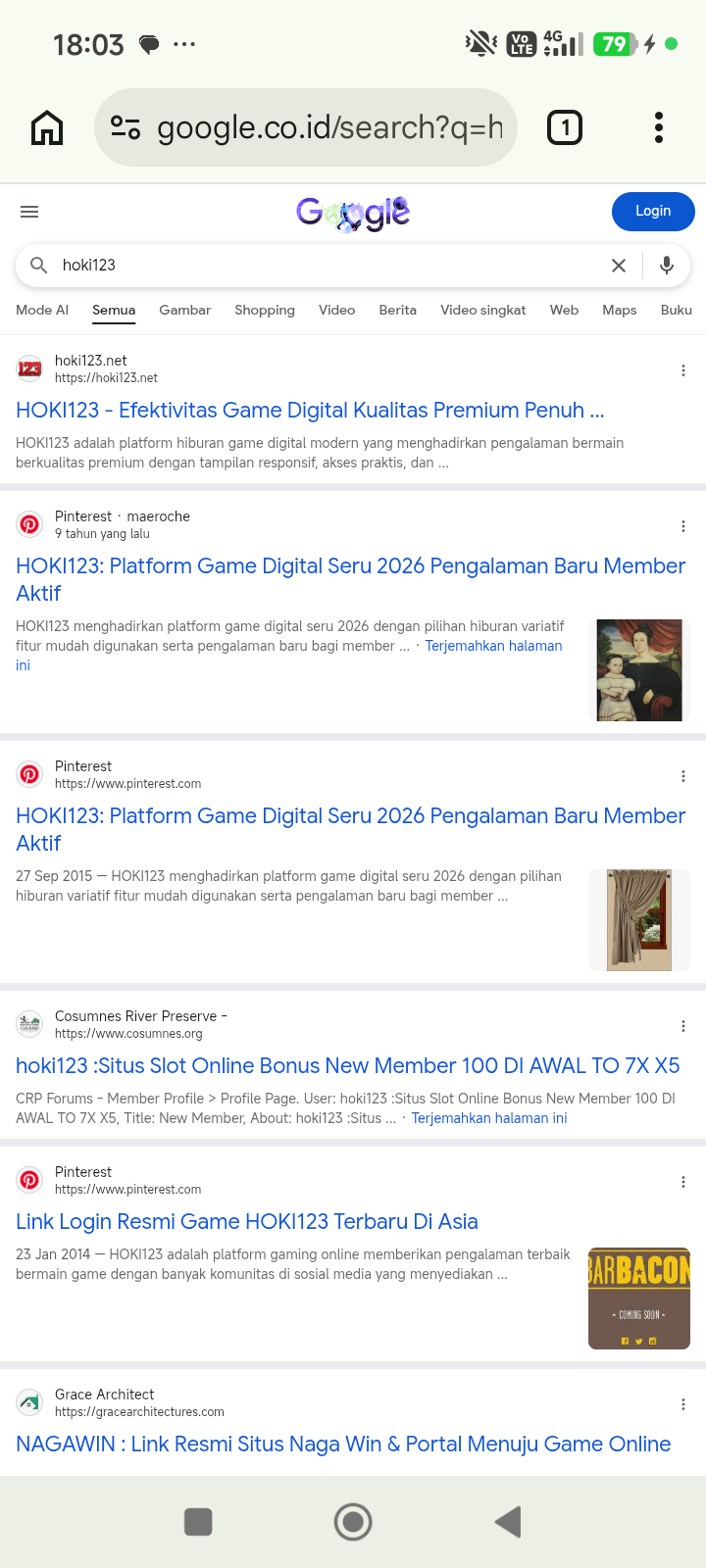This screenshot has width=706, height=1568.
Task: Tap the blue Login button
Action: [653, 212]
